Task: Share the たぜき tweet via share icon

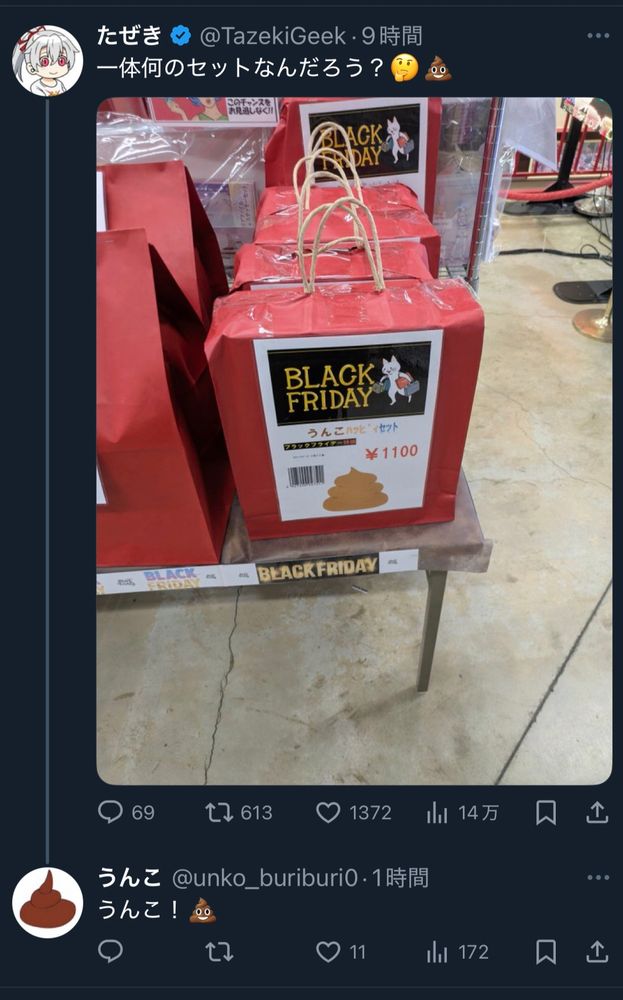Action: (x=597, y=812)
